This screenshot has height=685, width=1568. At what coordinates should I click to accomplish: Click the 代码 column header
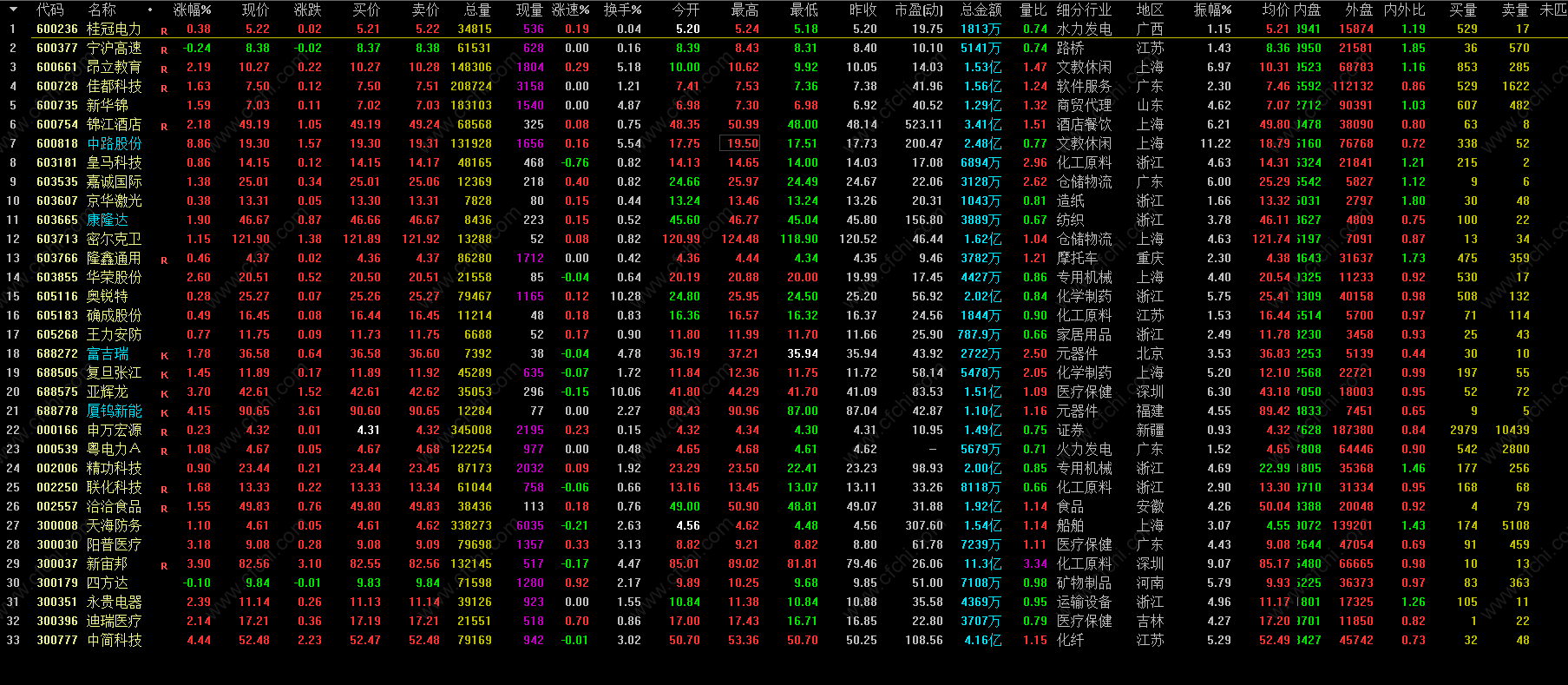[x=50, y=10]
